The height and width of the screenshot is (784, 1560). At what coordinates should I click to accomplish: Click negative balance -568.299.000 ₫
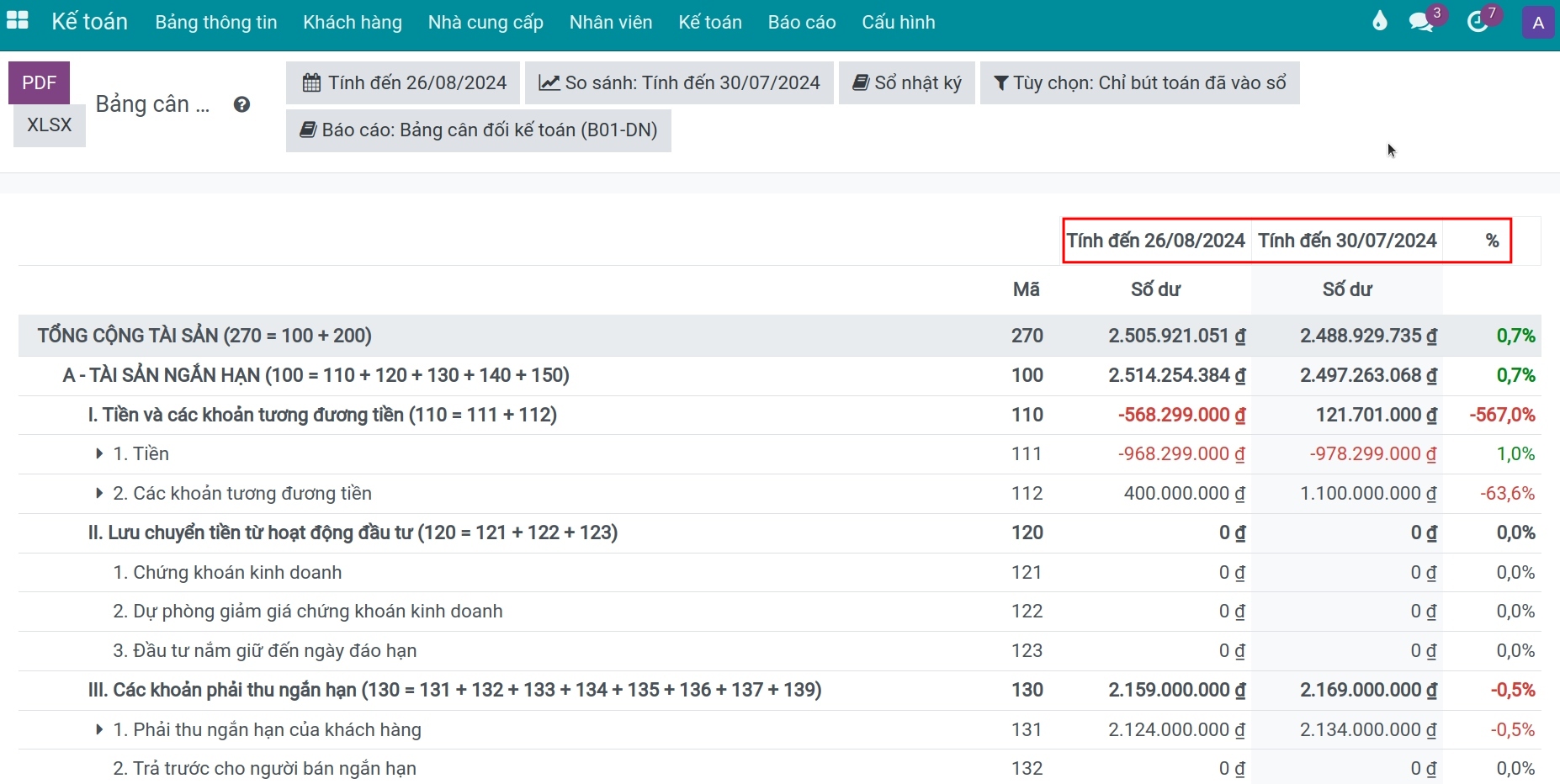[x=1181, y=415]
